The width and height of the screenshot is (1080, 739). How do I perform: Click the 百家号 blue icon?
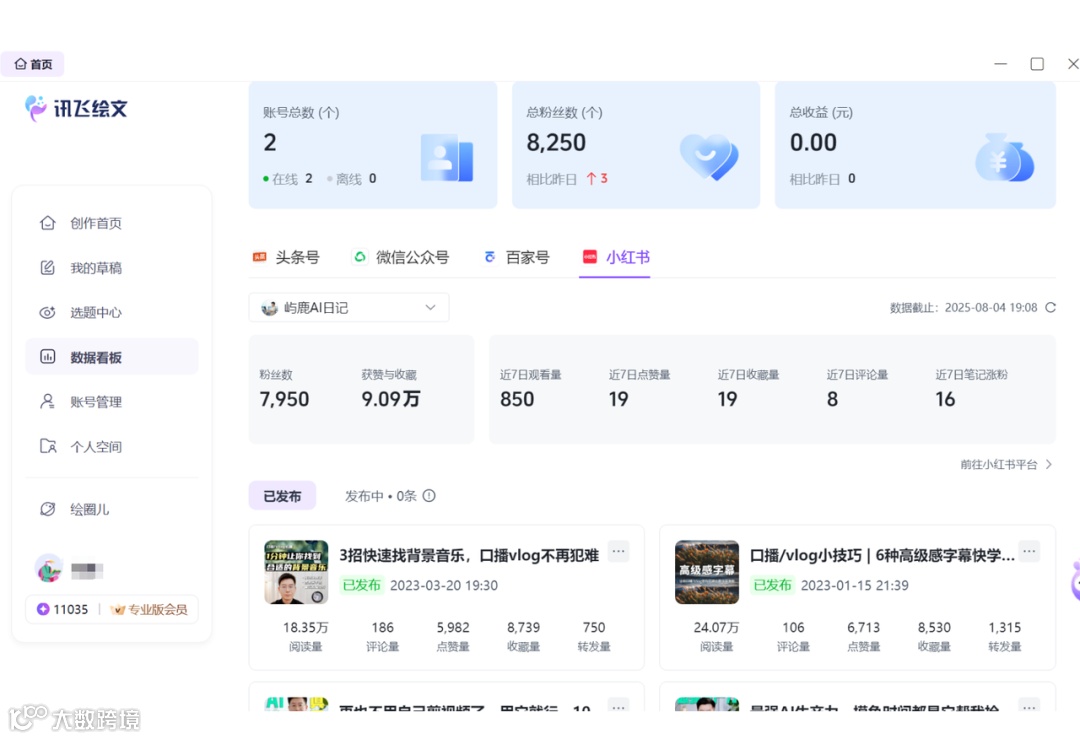(x=490, y=257)
